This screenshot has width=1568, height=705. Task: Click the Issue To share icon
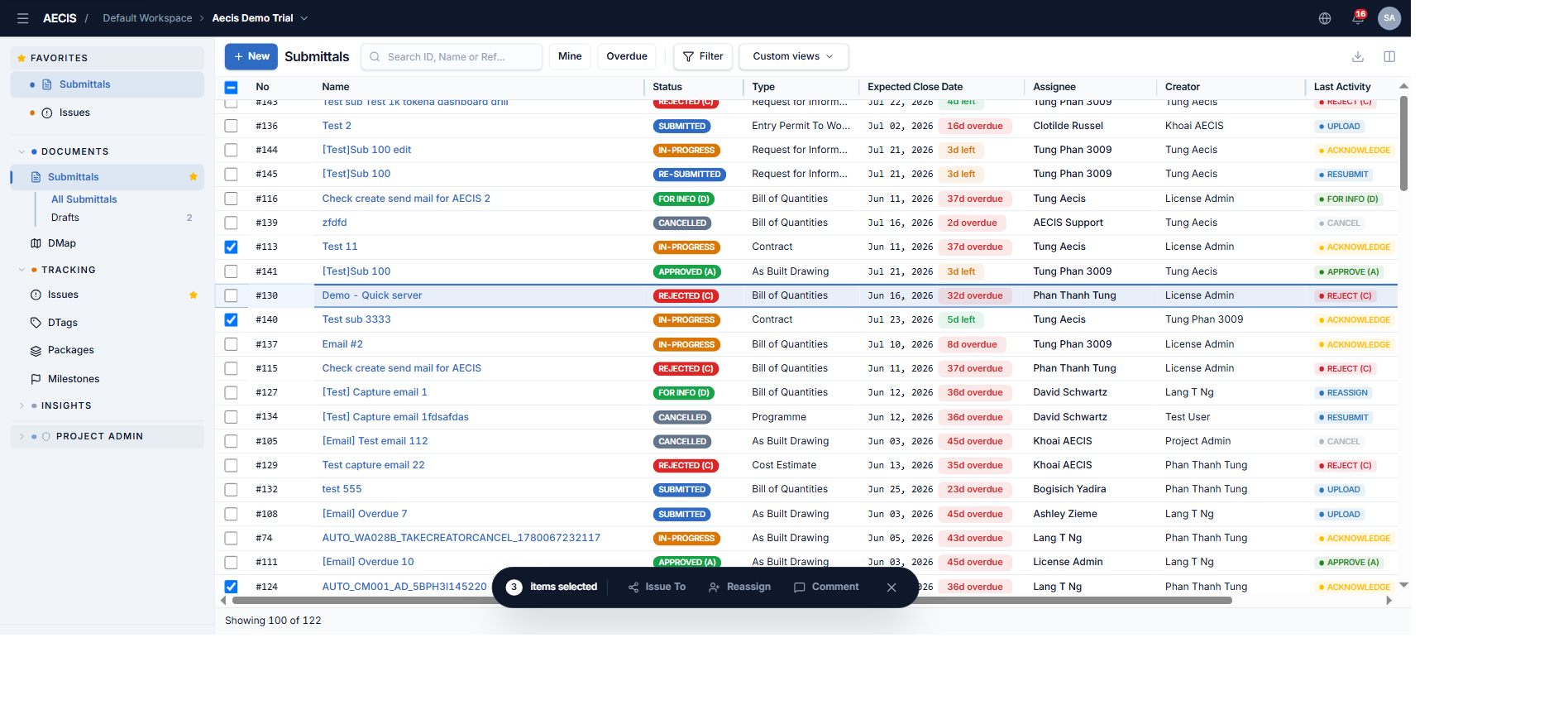[633, 587]
